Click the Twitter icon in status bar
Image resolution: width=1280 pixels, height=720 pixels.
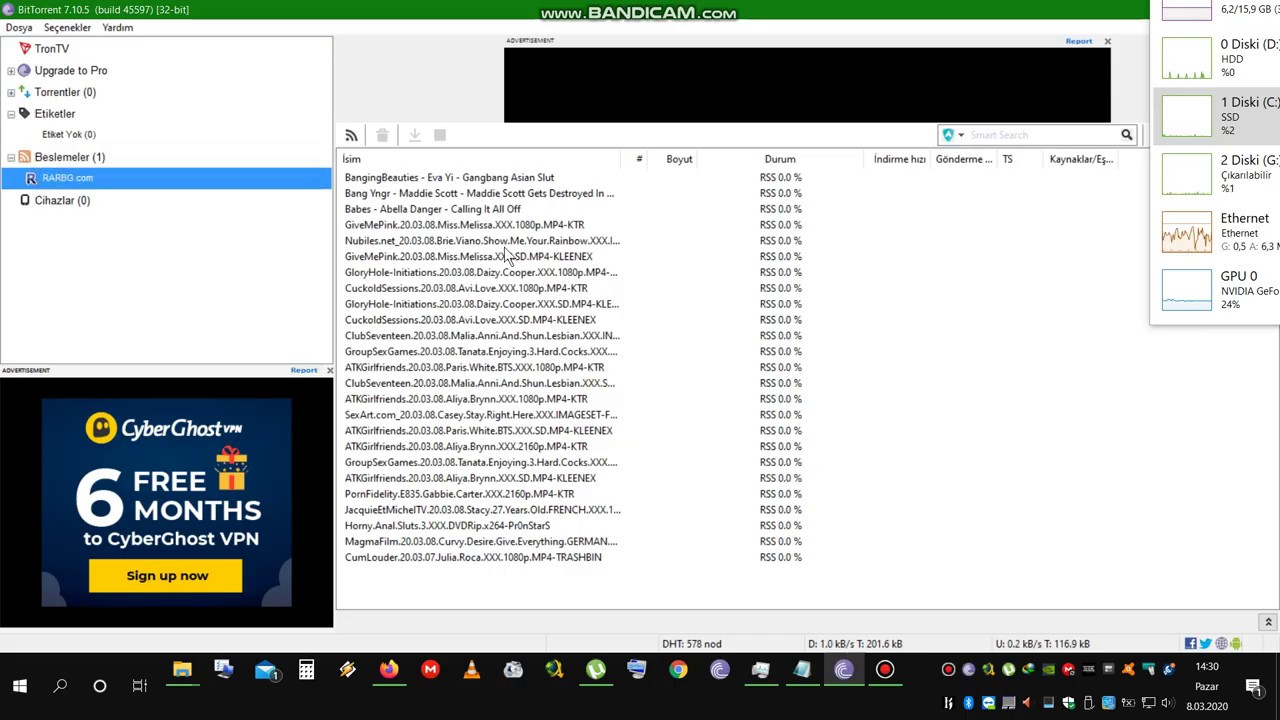(x=1205, y=644)
